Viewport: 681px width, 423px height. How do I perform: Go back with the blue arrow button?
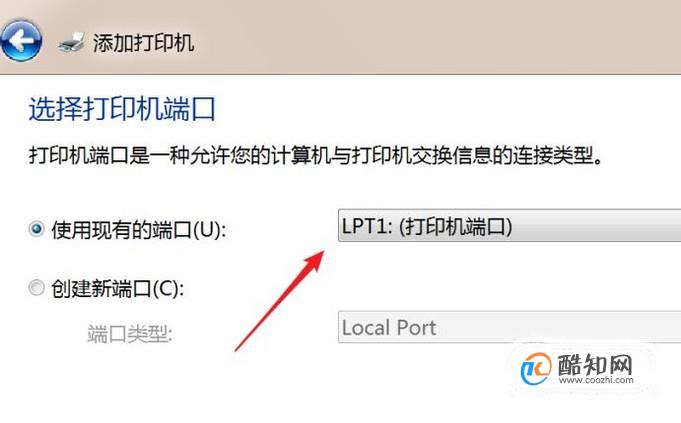[21, 40]
